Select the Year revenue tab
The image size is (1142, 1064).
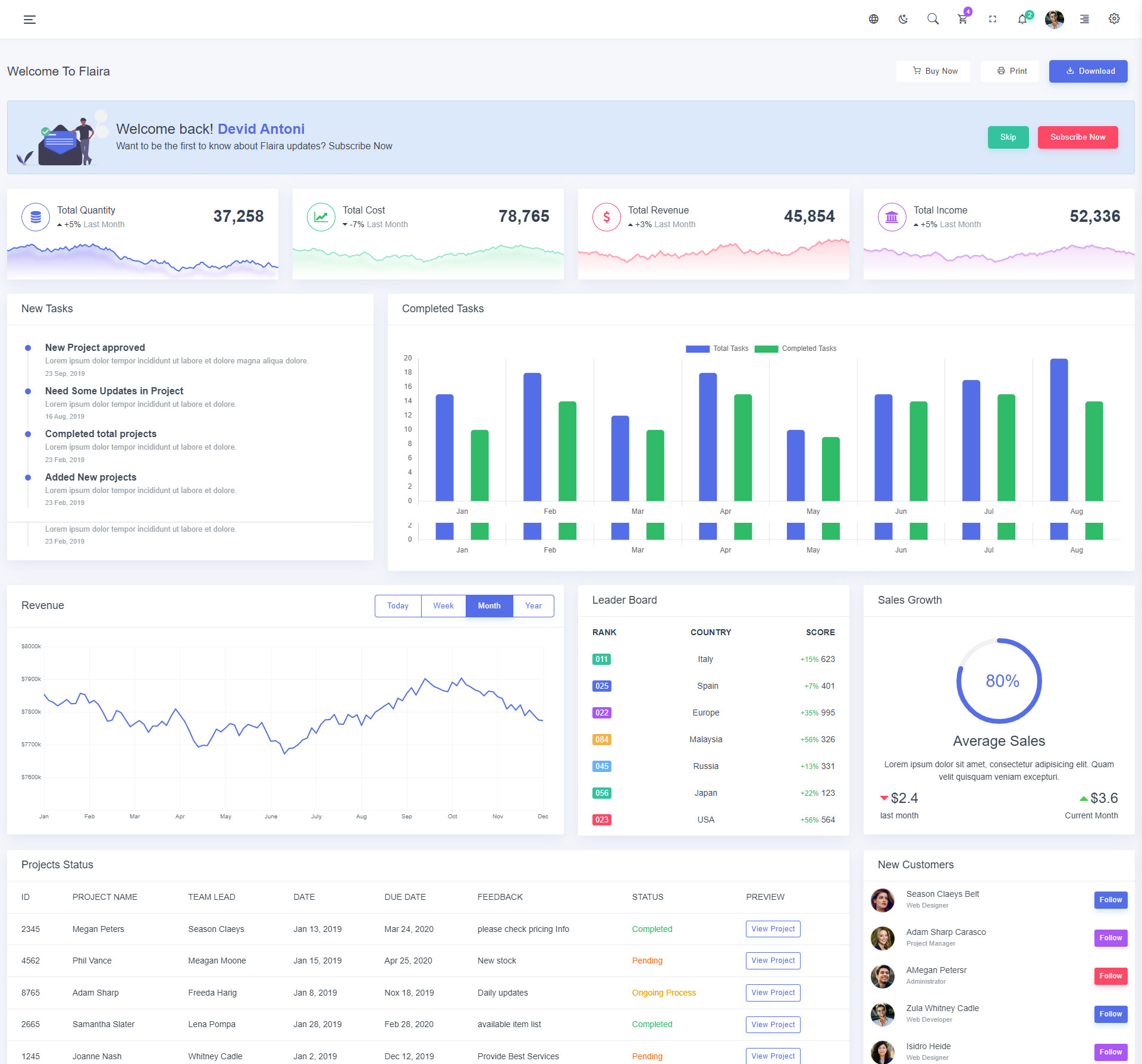tap(533, 605)
